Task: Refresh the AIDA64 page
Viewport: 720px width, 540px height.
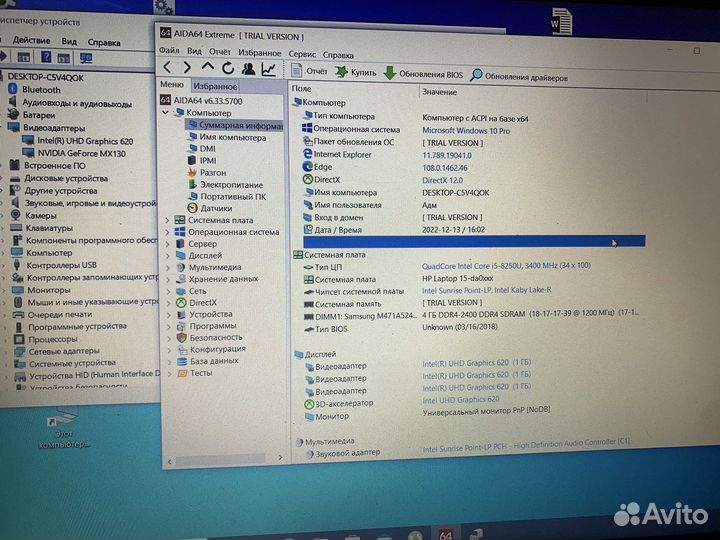Action: point(228,68)
